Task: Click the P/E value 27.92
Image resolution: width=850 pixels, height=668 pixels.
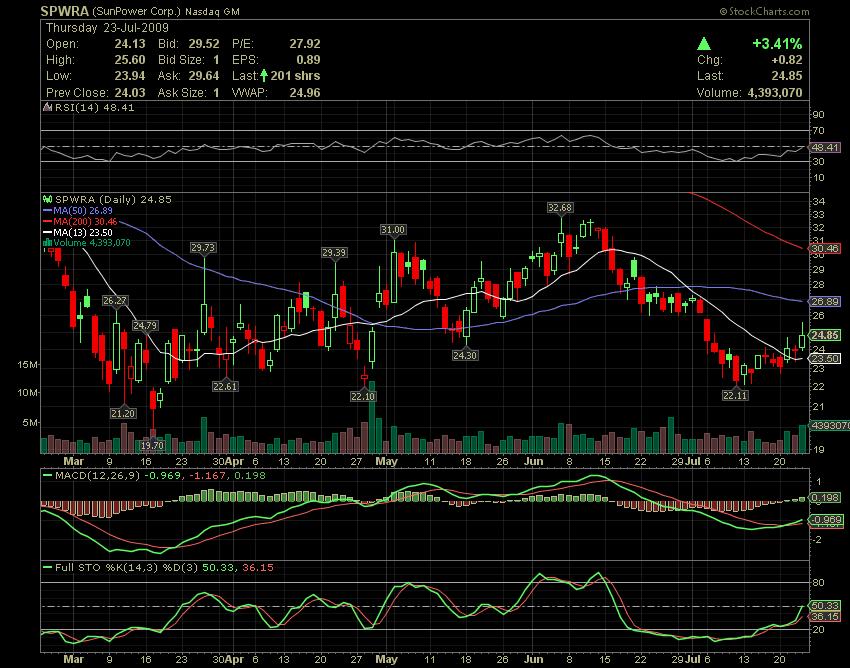Action: 305,44
